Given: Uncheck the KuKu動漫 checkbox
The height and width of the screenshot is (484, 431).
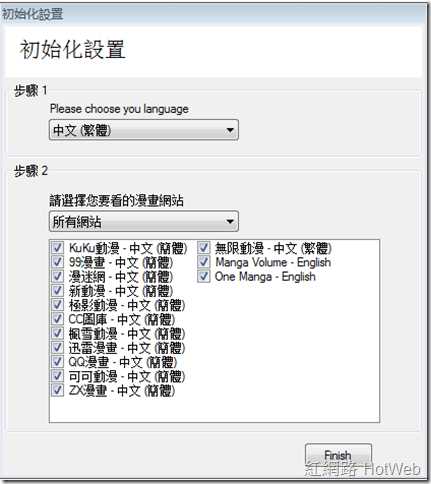Looking at the screenshot, I should coord(57,248).
